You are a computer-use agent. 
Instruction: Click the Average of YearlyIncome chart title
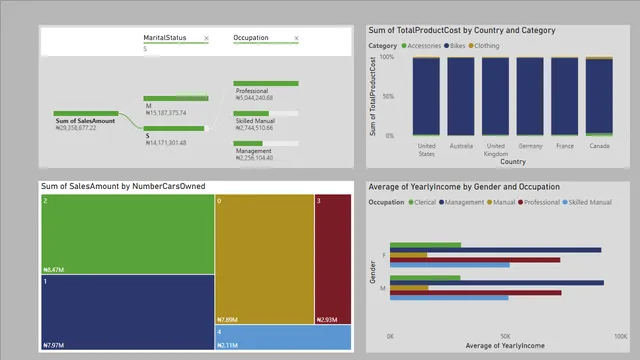tap(464, 187)
